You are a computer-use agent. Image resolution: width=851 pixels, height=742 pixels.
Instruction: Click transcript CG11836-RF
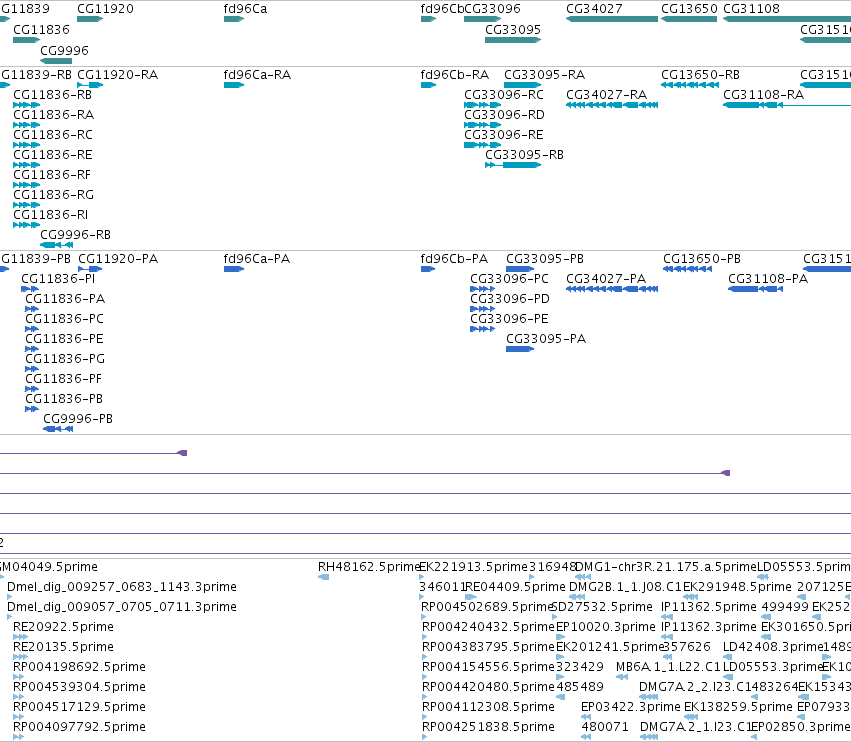click(27, 185)
